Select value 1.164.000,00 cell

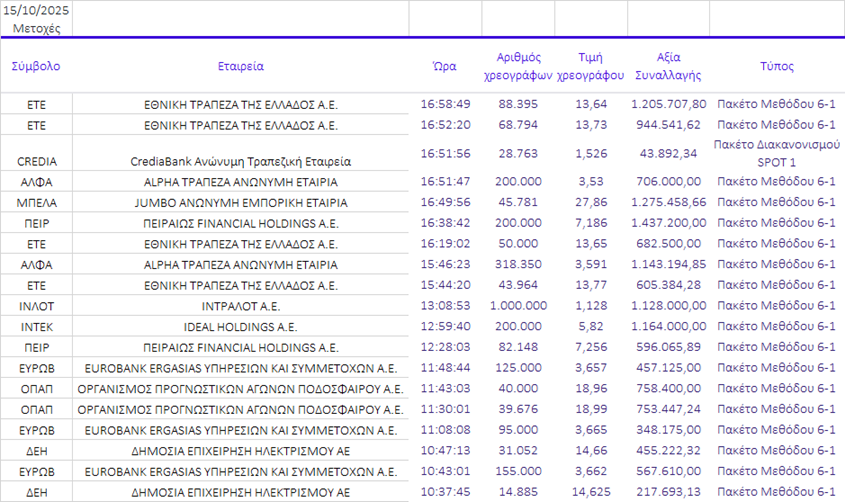pyautogui.click(x=668, y=326)
